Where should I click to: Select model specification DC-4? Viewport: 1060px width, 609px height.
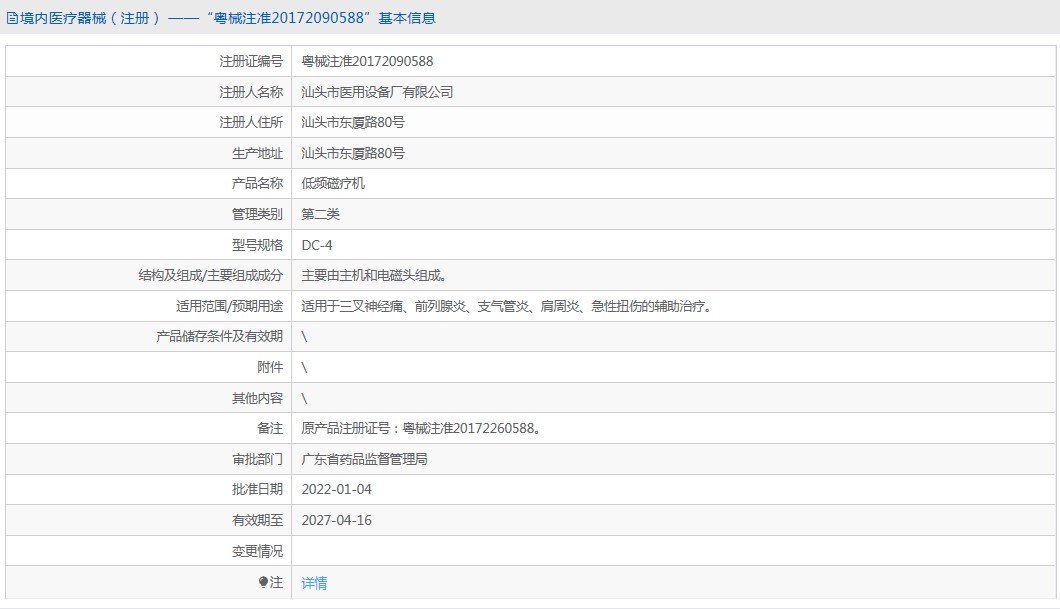(x=317, y=245)
